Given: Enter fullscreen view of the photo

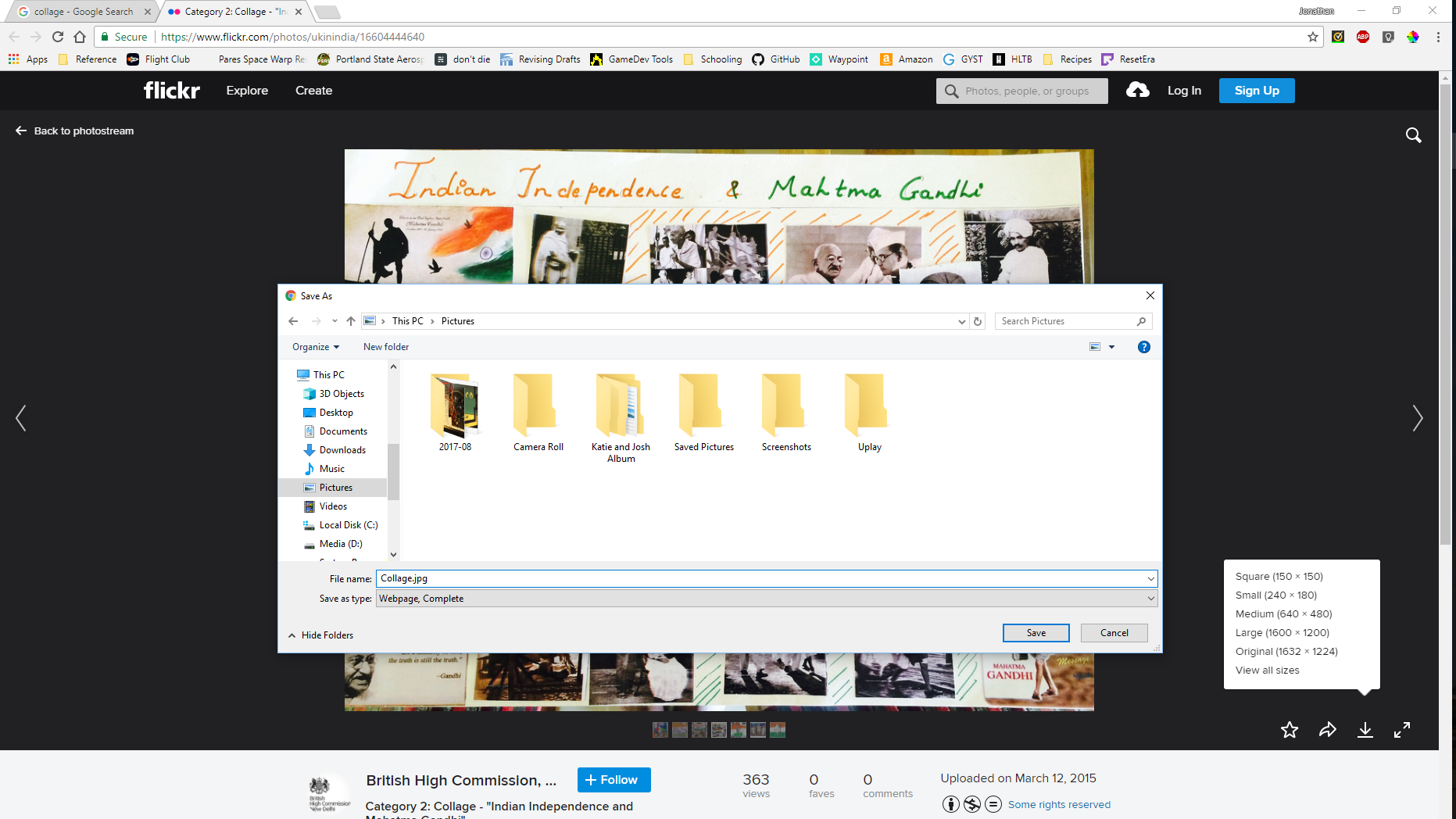Looking at the screenshot, I should pos(1403,730).
